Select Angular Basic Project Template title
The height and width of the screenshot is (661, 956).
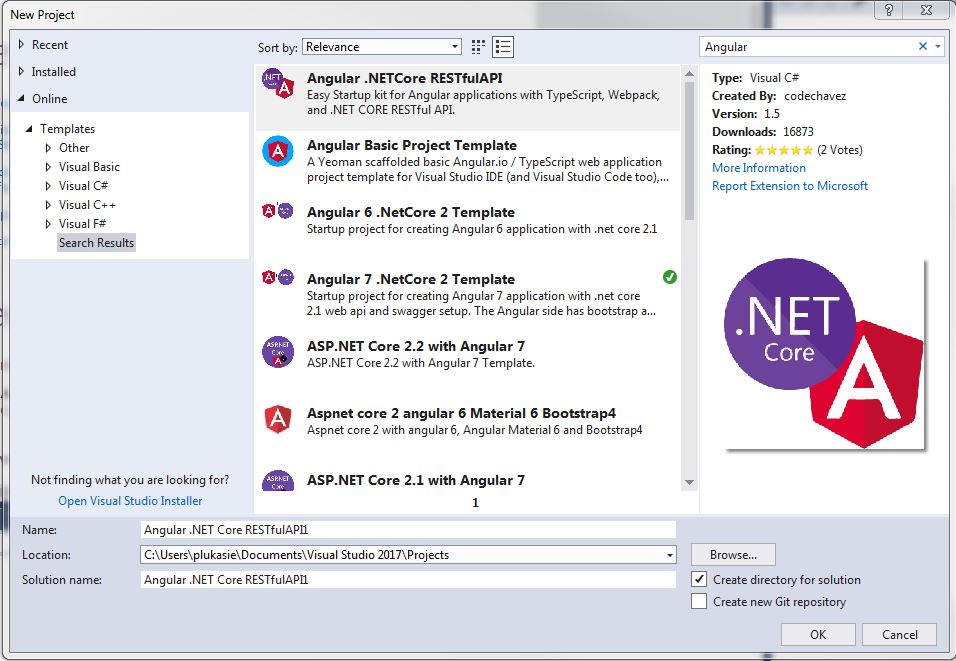click(x=412, y=145)
